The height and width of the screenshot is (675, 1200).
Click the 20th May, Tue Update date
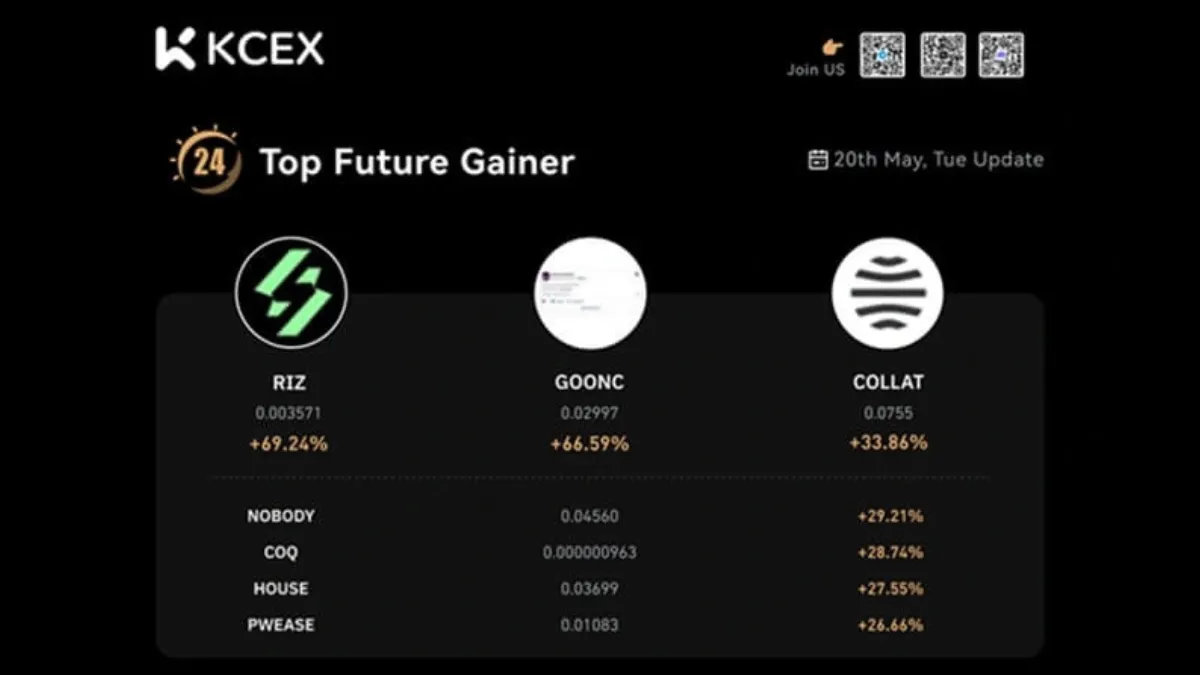click(938, 160)
